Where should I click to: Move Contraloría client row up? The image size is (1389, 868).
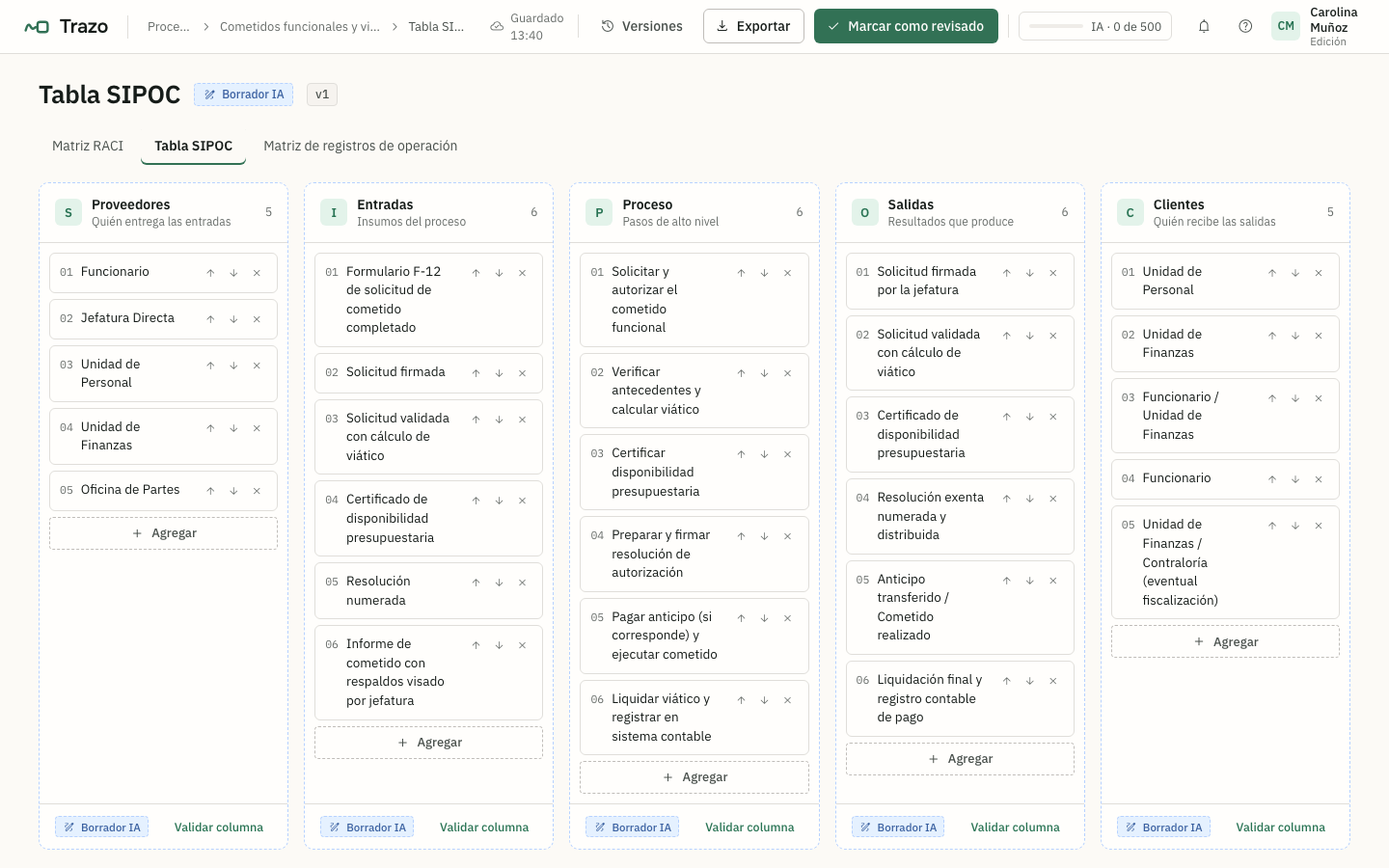coord(1272,526)
